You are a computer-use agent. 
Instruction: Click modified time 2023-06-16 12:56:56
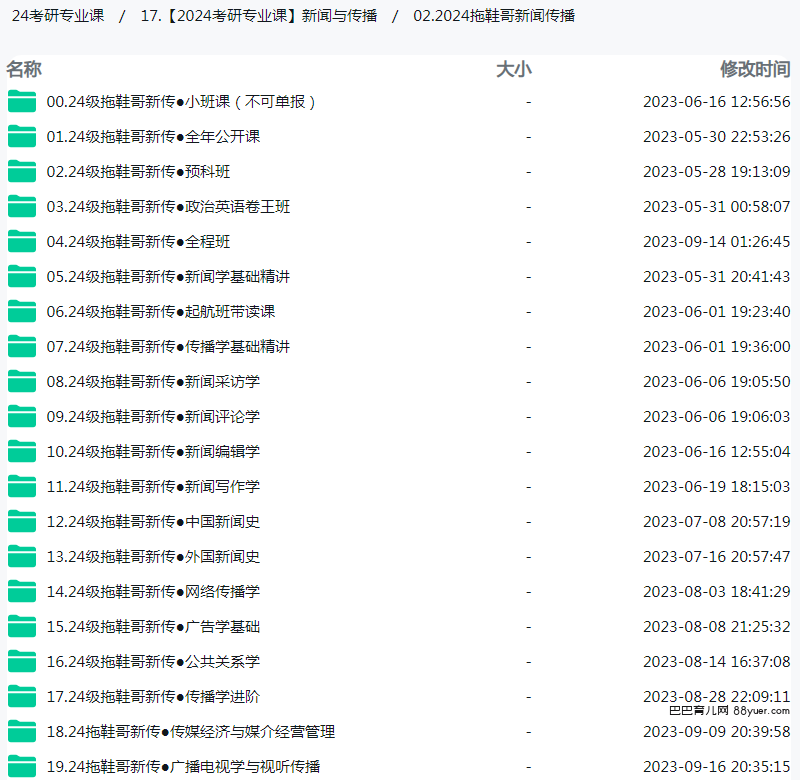pyautogui.click(x=716, y=102)
